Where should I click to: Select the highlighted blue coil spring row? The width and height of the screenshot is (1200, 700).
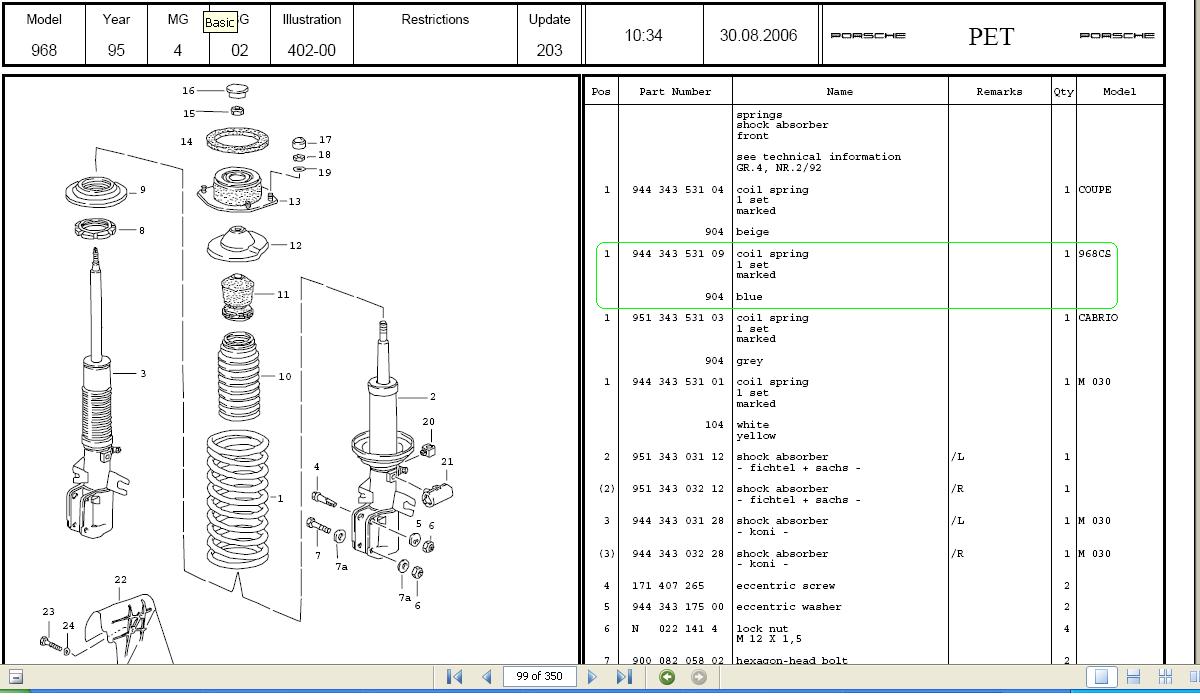(857, 275)
